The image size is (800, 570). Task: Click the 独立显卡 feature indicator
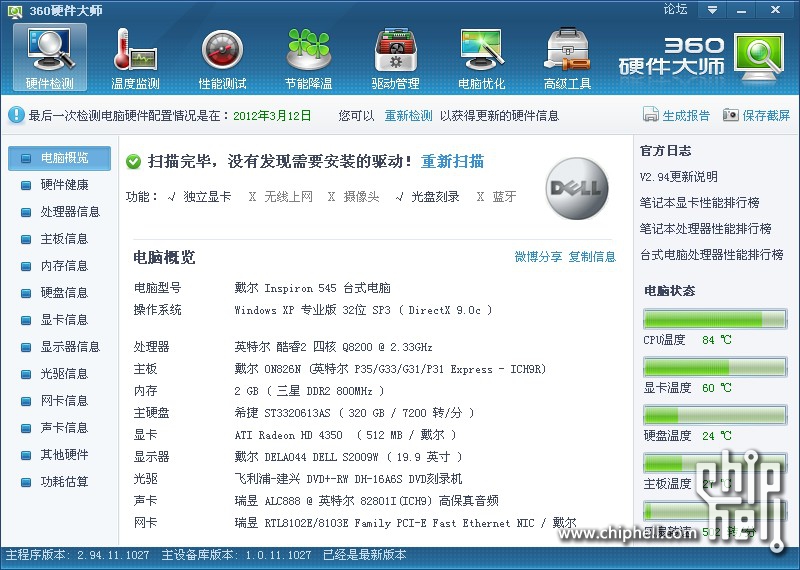tap(199, 196)
